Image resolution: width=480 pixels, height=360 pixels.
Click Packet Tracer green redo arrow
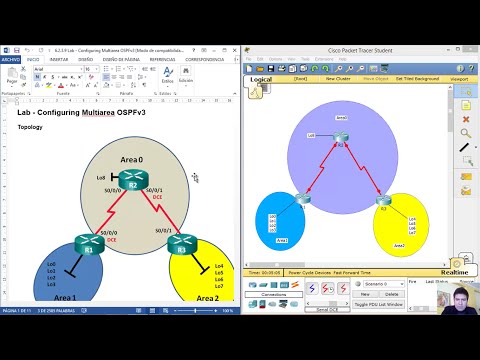325,69
